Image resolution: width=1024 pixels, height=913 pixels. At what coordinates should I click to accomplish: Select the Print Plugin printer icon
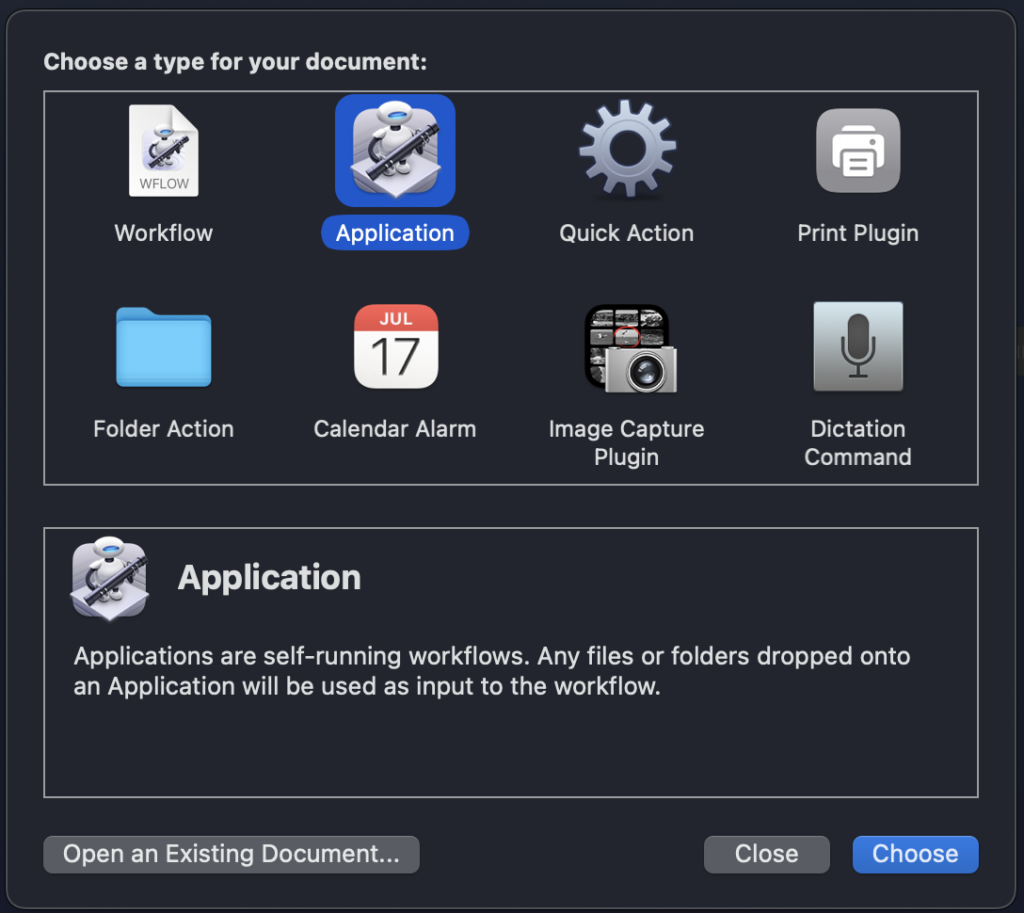click(858, 150)
